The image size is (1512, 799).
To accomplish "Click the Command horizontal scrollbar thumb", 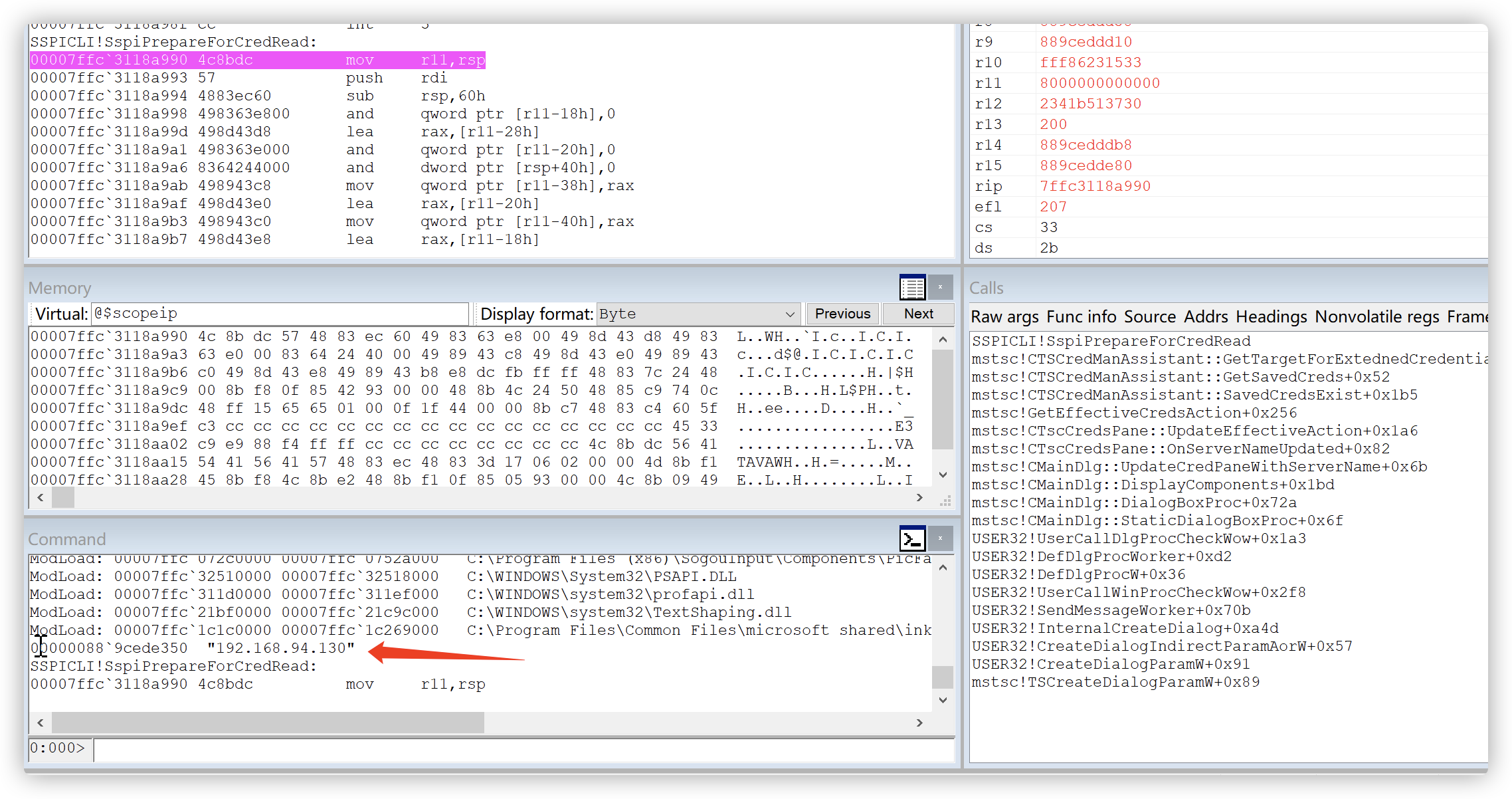I will [268, 723].
